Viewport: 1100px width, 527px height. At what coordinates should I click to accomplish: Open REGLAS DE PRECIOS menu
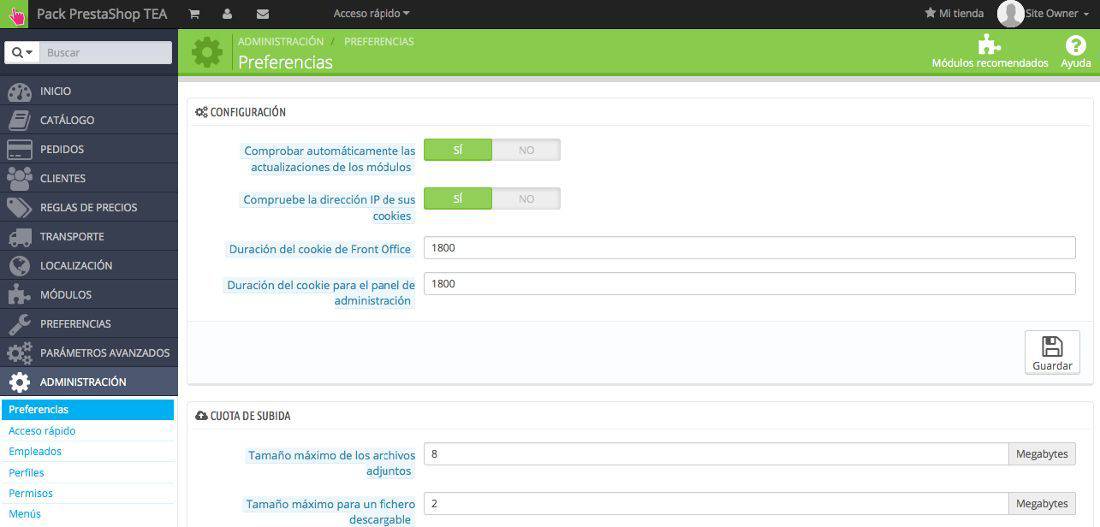point(89,208)
